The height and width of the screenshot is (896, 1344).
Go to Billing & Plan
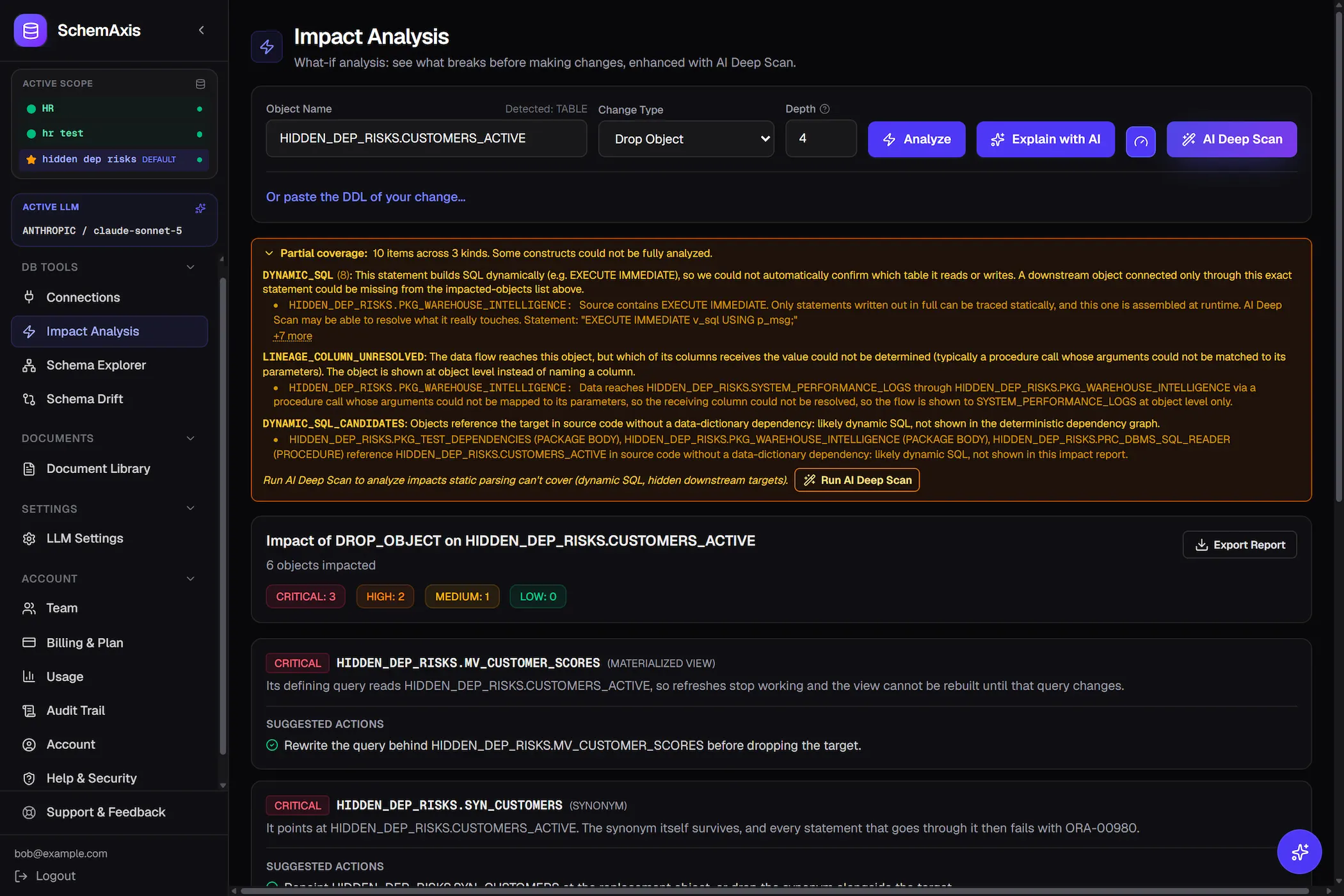pos(109,643)
